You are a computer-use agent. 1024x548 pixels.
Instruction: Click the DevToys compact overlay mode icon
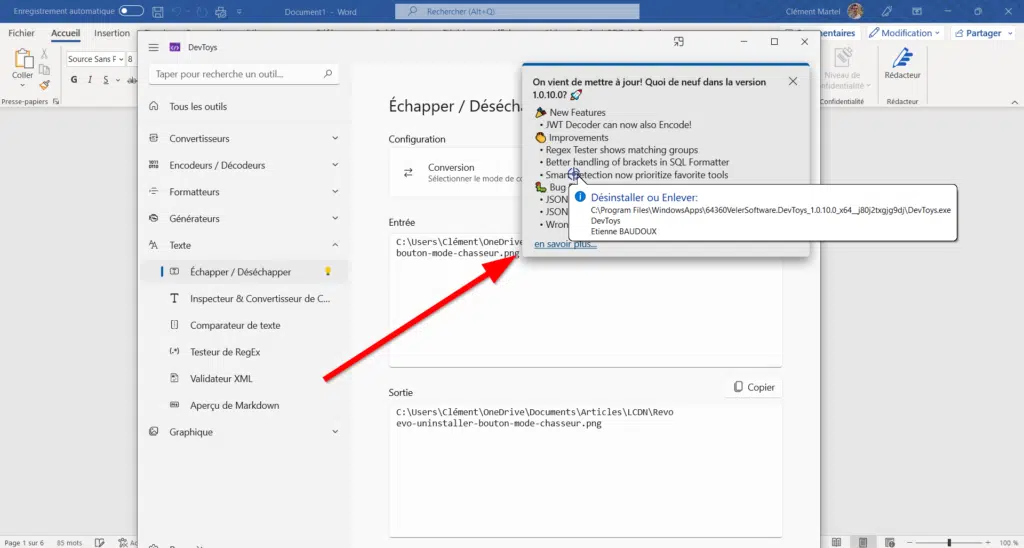click(679, 42)
